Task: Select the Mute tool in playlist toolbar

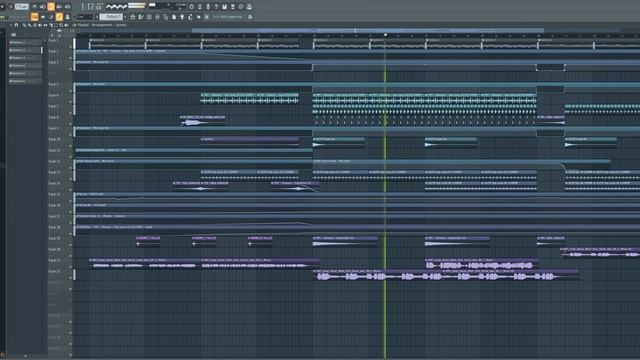Action: coord(40,25)
